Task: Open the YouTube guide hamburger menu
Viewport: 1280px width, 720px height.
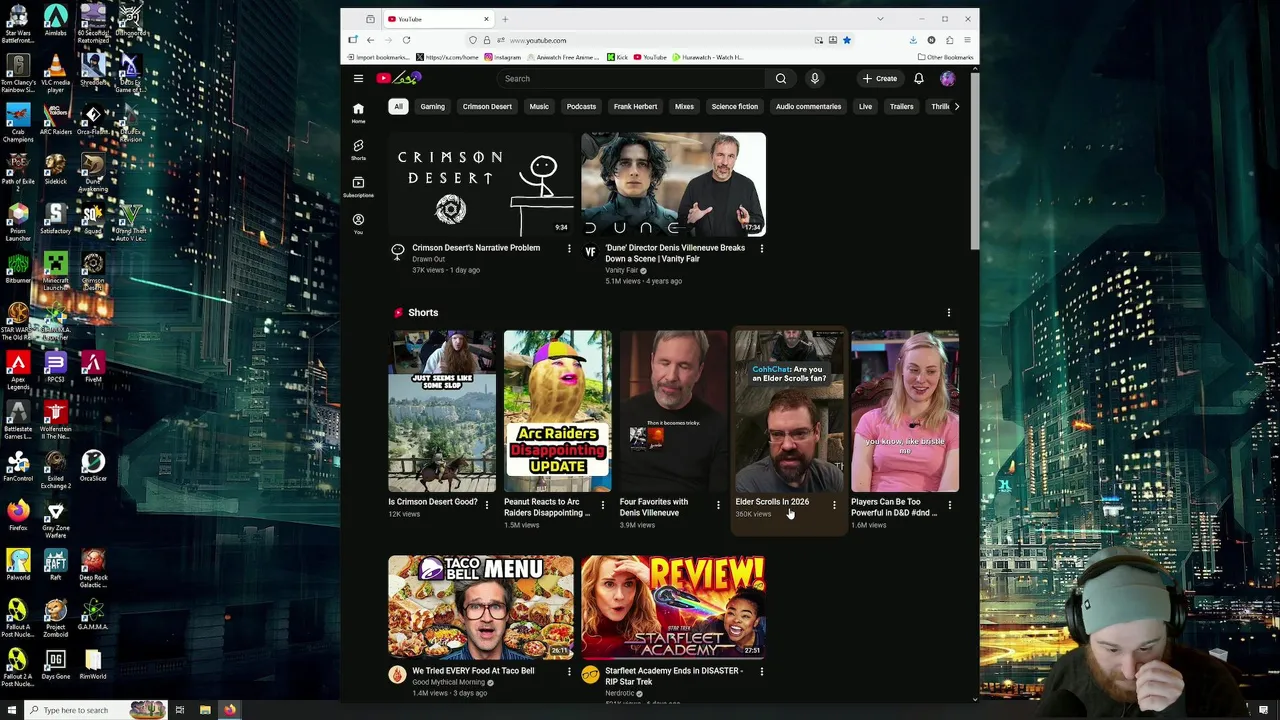Action: point(358,79)
